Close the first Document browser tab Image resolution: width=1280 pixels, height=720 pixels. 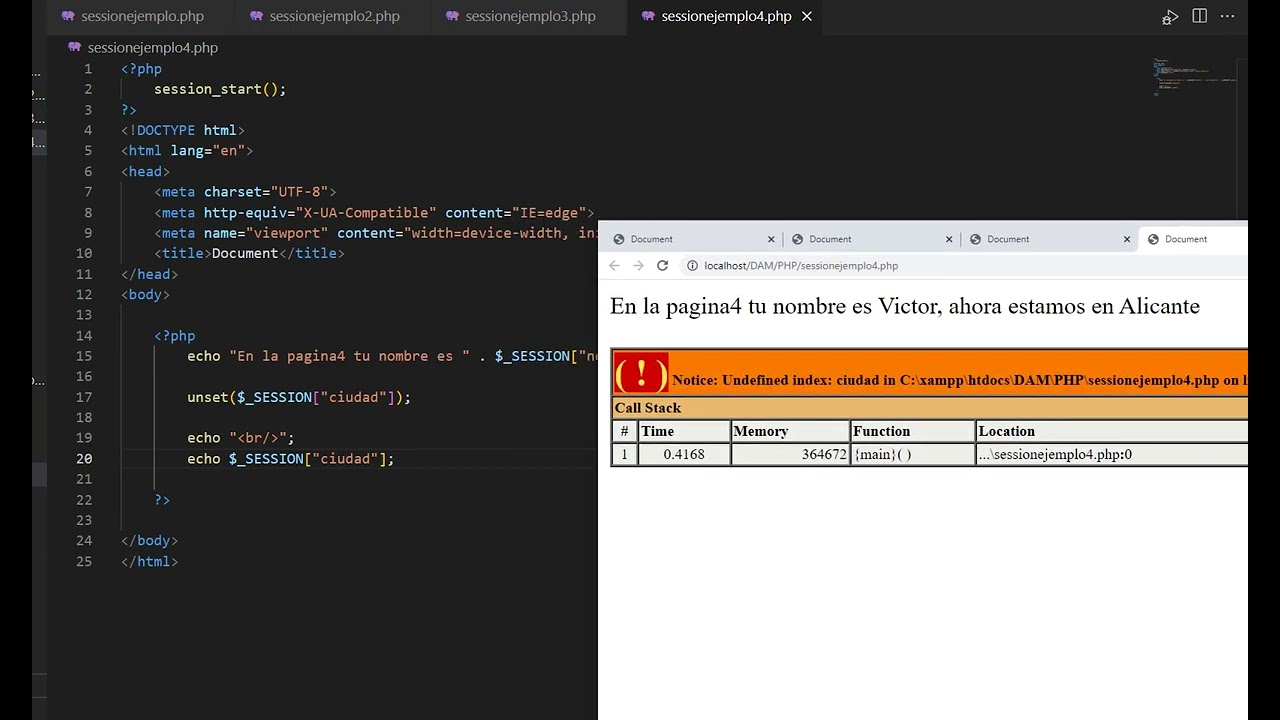(771, 239)
